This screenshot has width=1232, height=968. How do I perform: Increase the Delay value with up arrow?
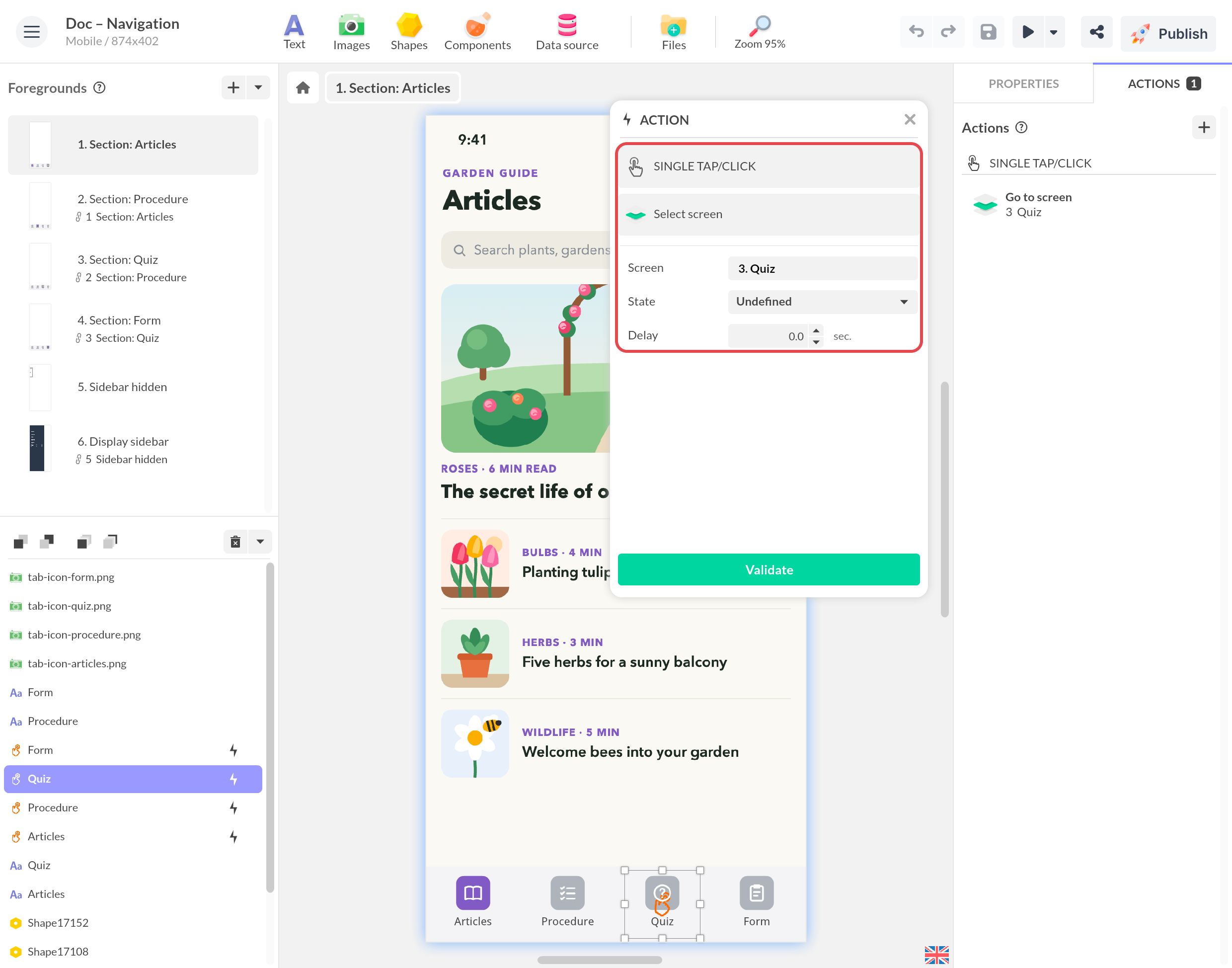[816, 330]
